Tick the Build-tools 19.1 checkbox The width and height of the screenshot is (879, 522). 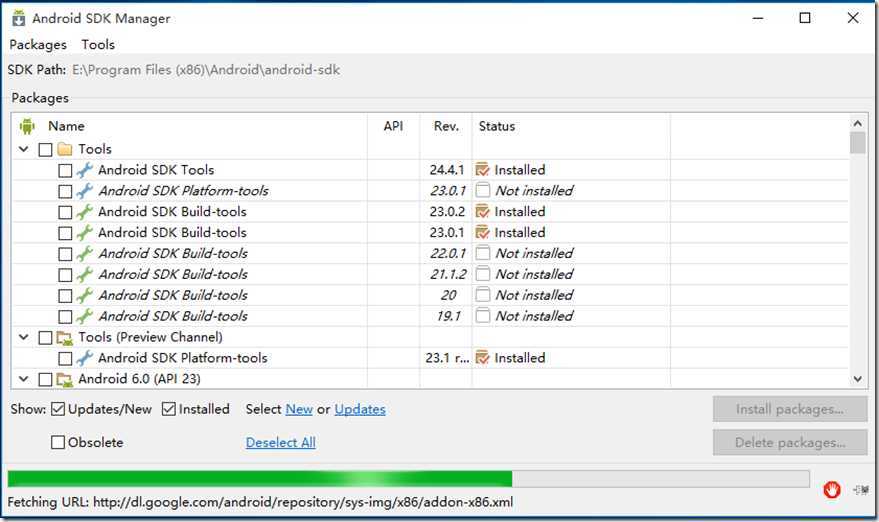pyautogui.click(x=65, y=316)
